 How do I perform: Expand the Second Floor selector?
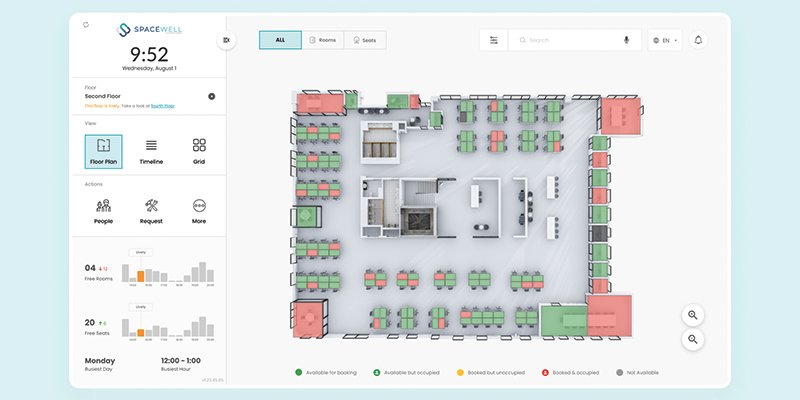211,96
